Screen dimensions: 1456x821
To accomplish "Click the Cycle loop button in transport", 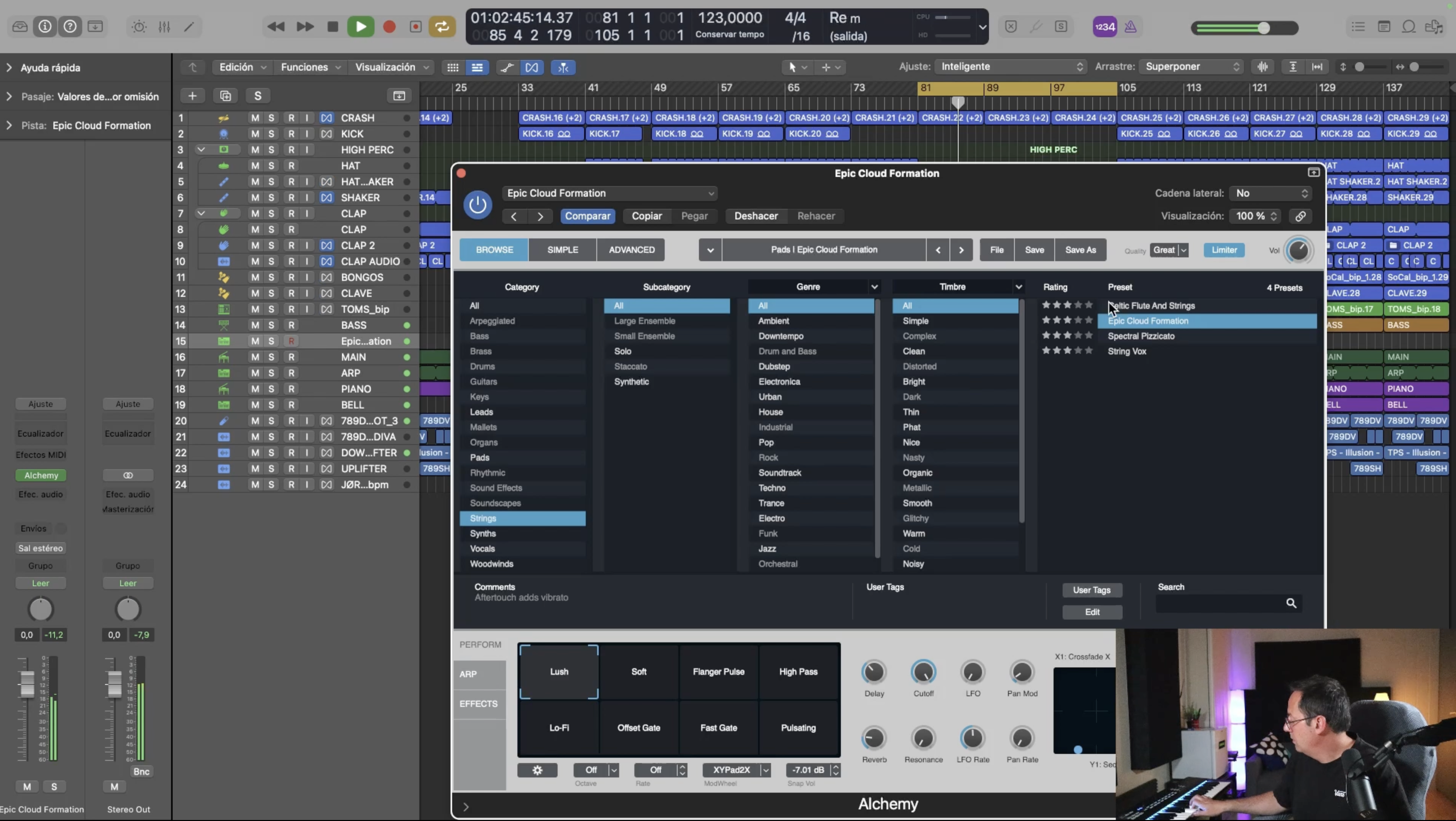I will coord(441,26).
